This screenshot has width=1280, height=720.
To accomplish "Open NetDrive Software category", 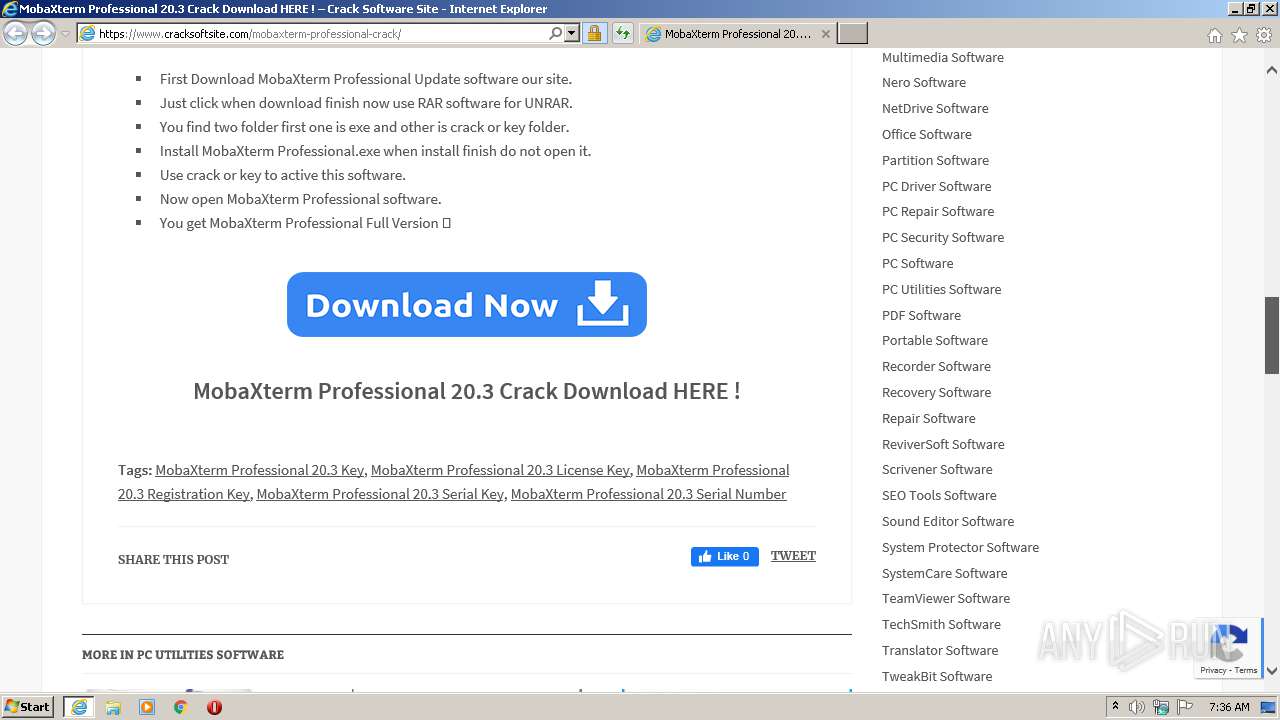I will click(935, 109).
